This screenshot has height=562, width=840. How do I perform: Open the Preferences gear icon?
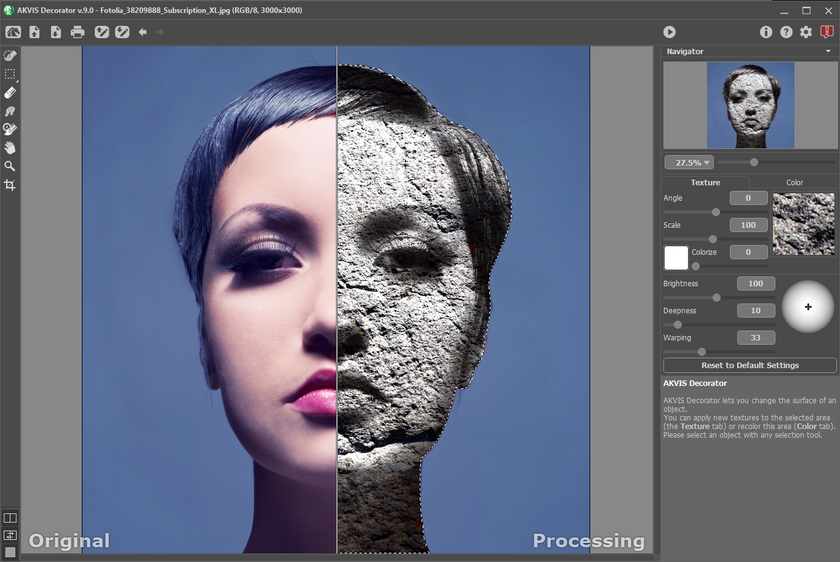806,32
